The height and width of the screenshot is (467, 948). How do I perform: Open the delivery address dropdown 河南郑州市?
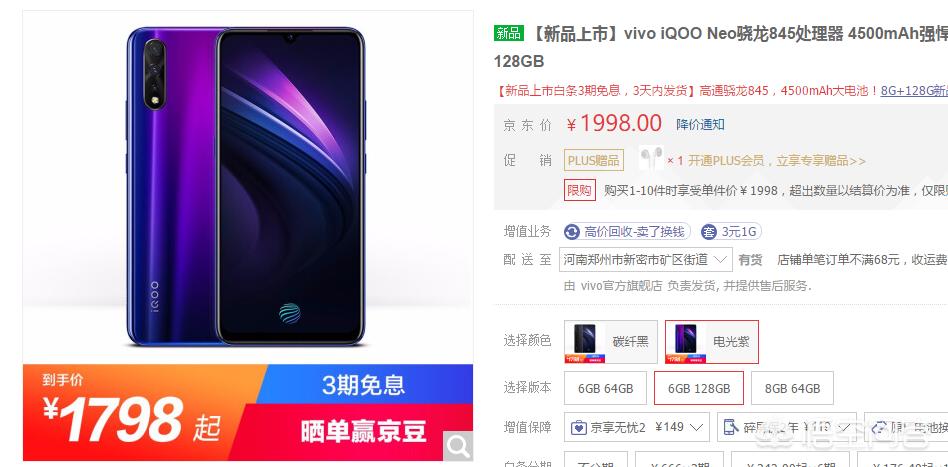646,260
